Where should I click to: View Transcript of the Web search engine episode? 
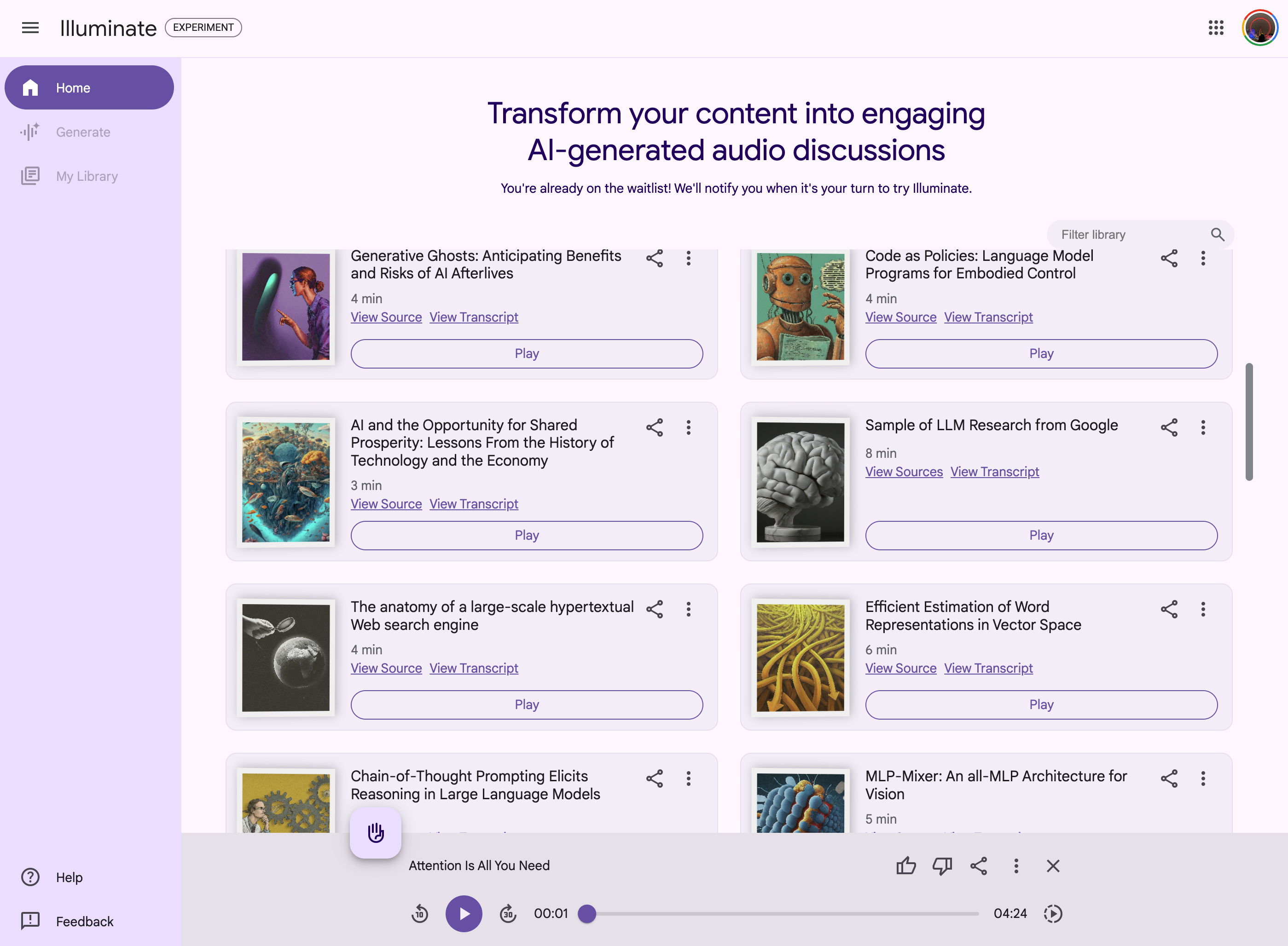click(473, 668)
